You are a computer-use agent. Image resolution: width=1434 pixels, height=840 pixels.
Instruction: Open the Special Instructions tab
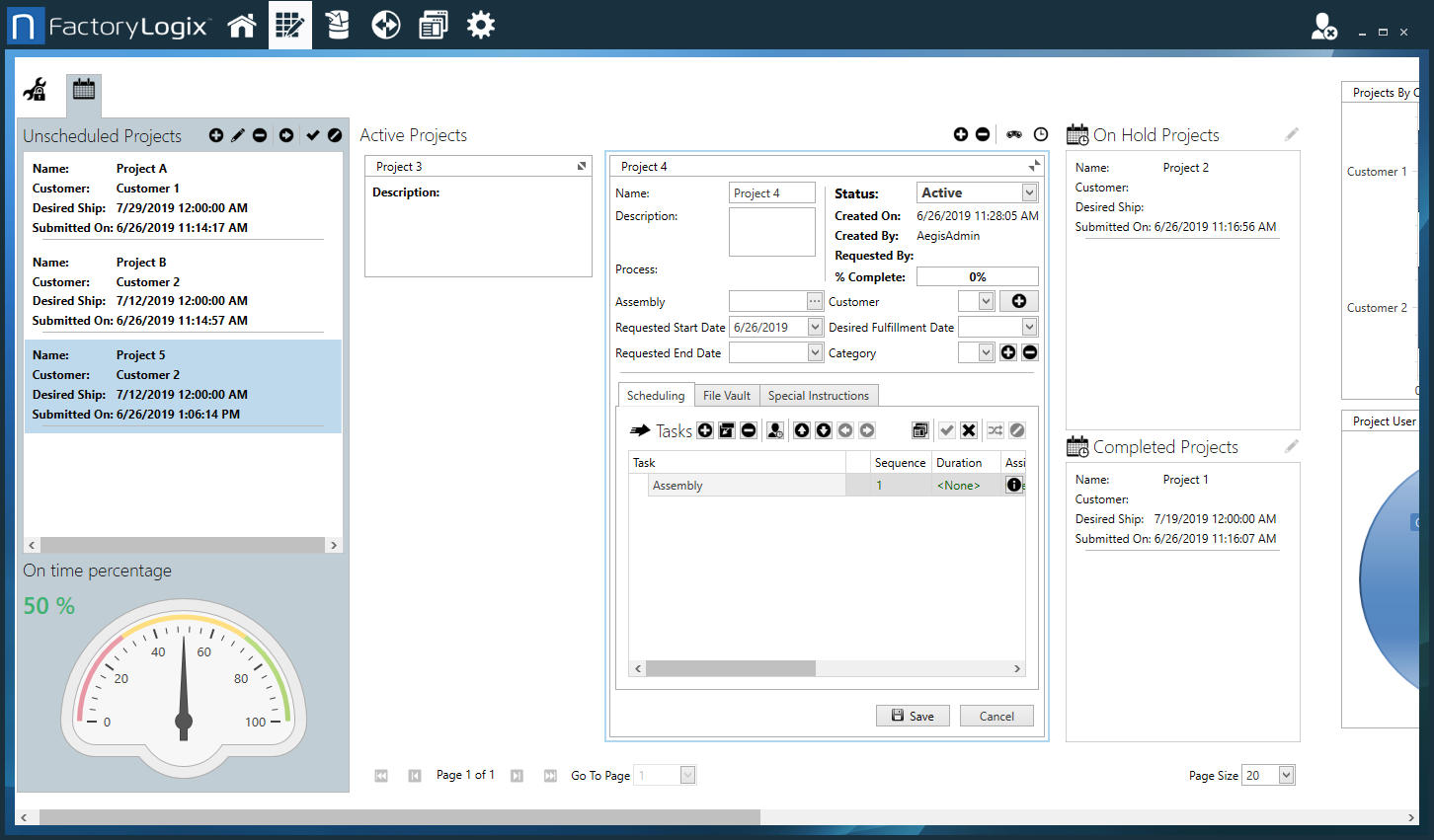[x=819, y=394]
